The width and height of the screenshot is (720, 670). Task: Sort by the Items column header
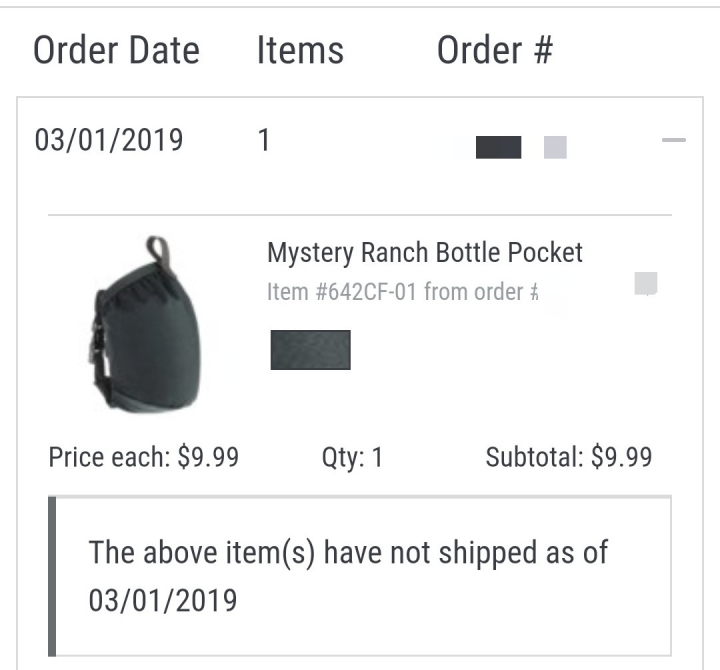[300, 50]
